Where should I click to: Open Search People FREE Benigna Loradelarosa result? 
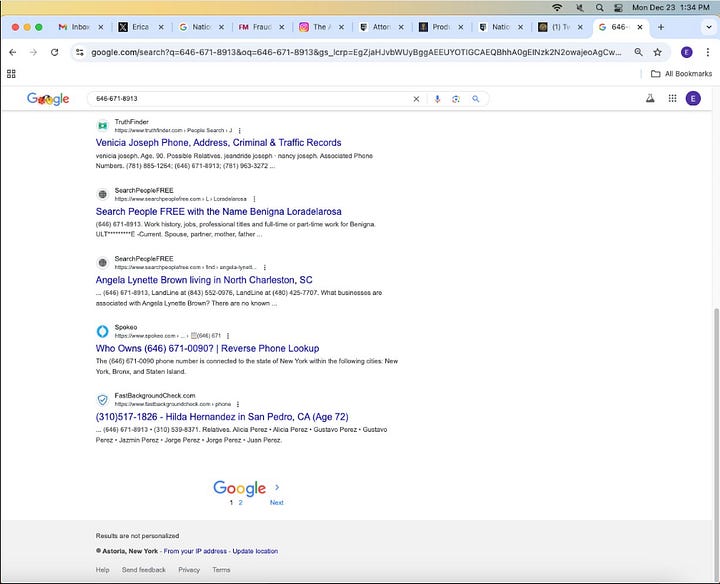pos(219,212)
